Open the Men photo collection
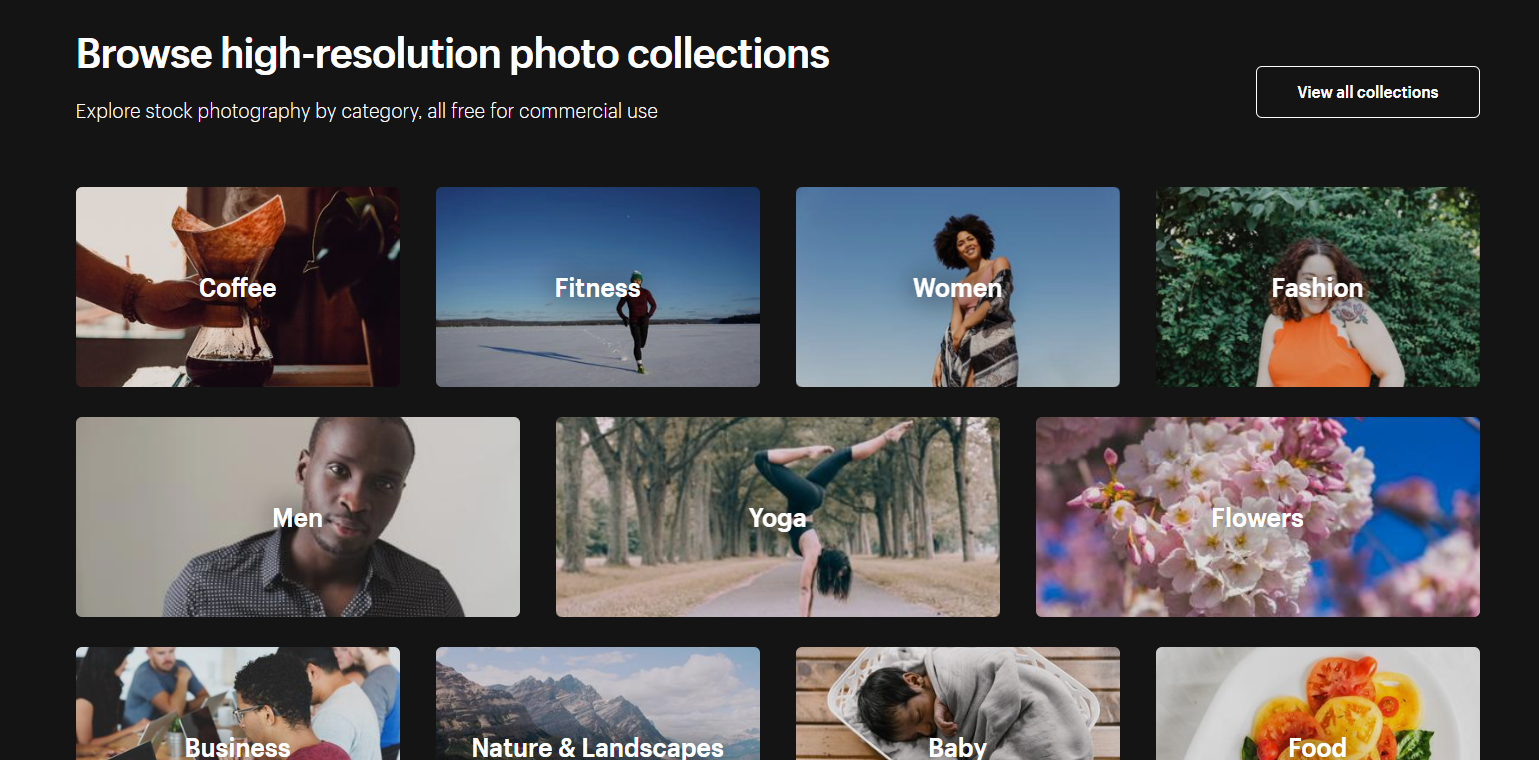The width and height of the screenshot is (1539, 760). pyautogui.click(x=298, y=517)
